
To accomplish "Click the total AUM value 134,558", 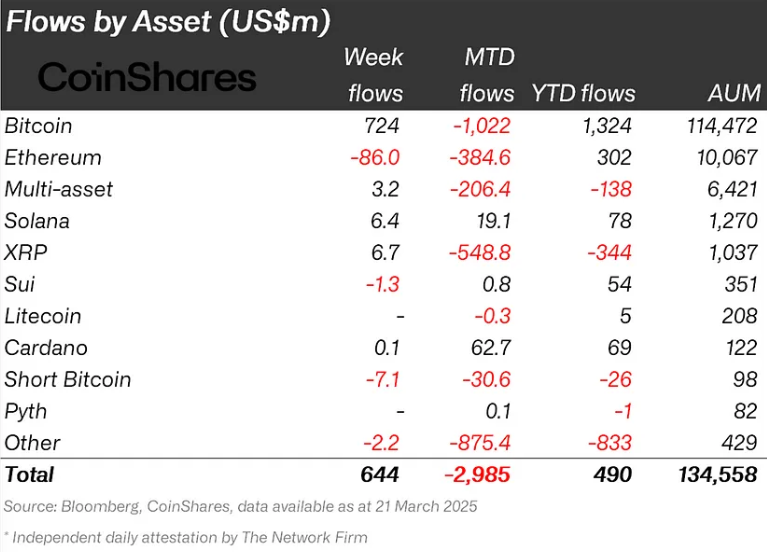I will point(718,475).
